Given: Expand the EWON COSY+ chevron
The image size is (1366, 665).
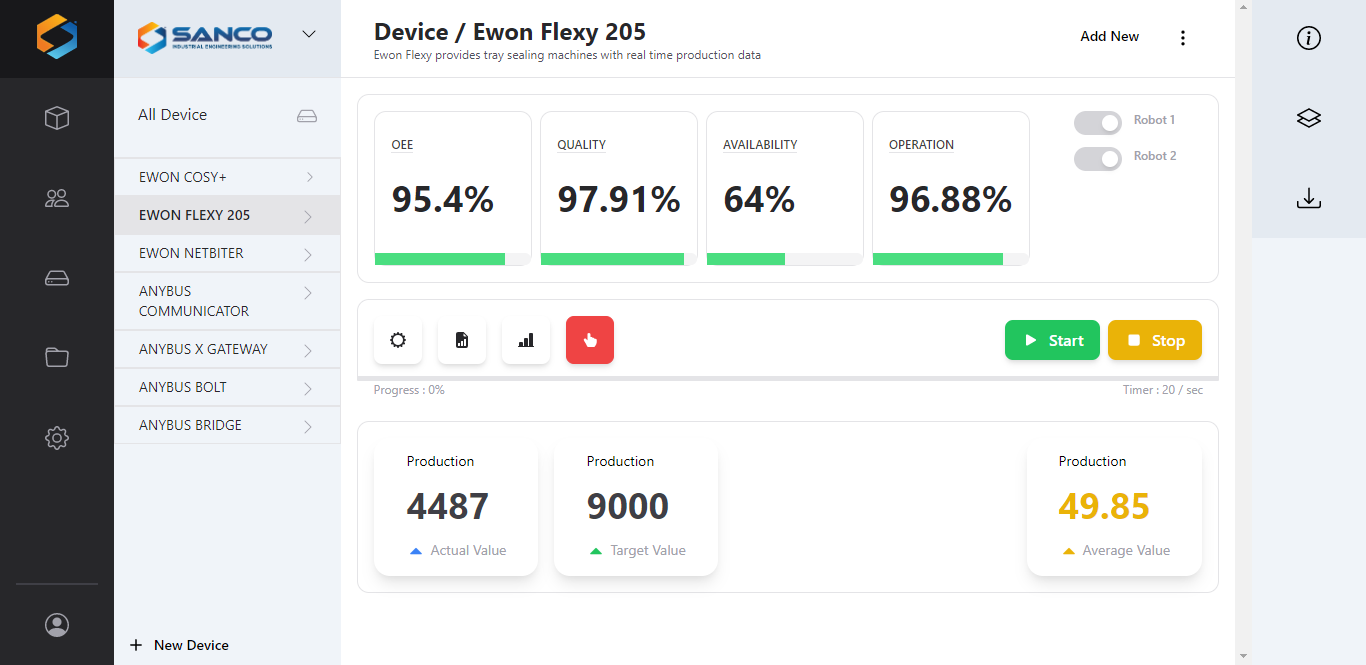Looking at the screenshot, I should point(309,177).
